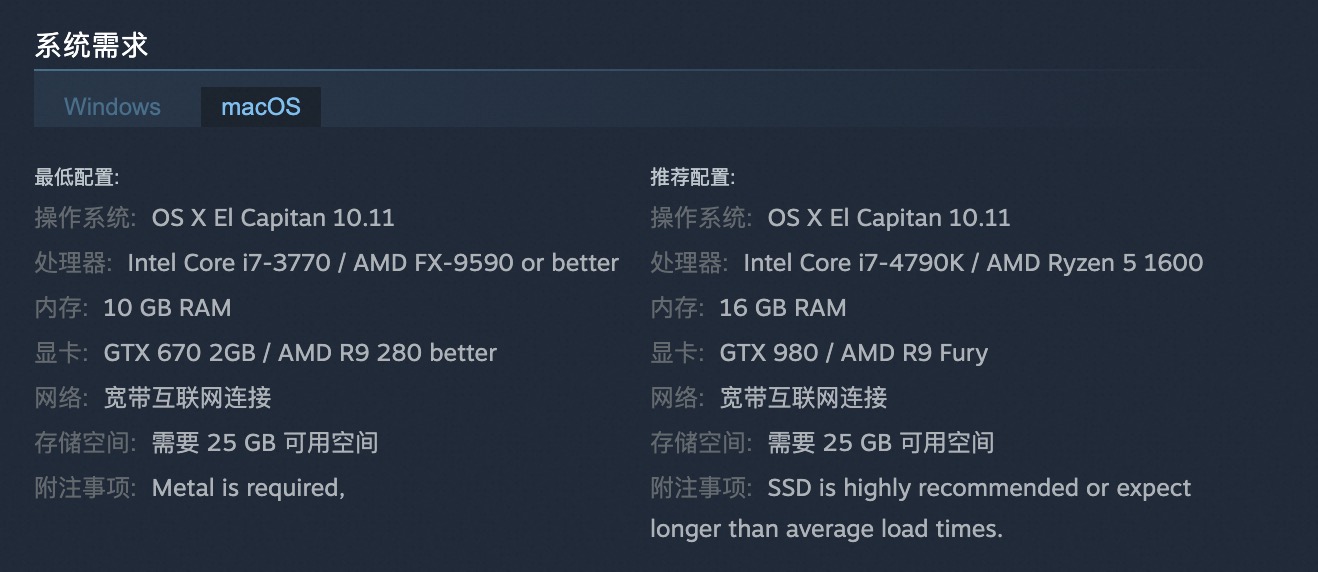Click the 推荐配置 heading
Viewport: 1318px width, 572px height.
693,178
